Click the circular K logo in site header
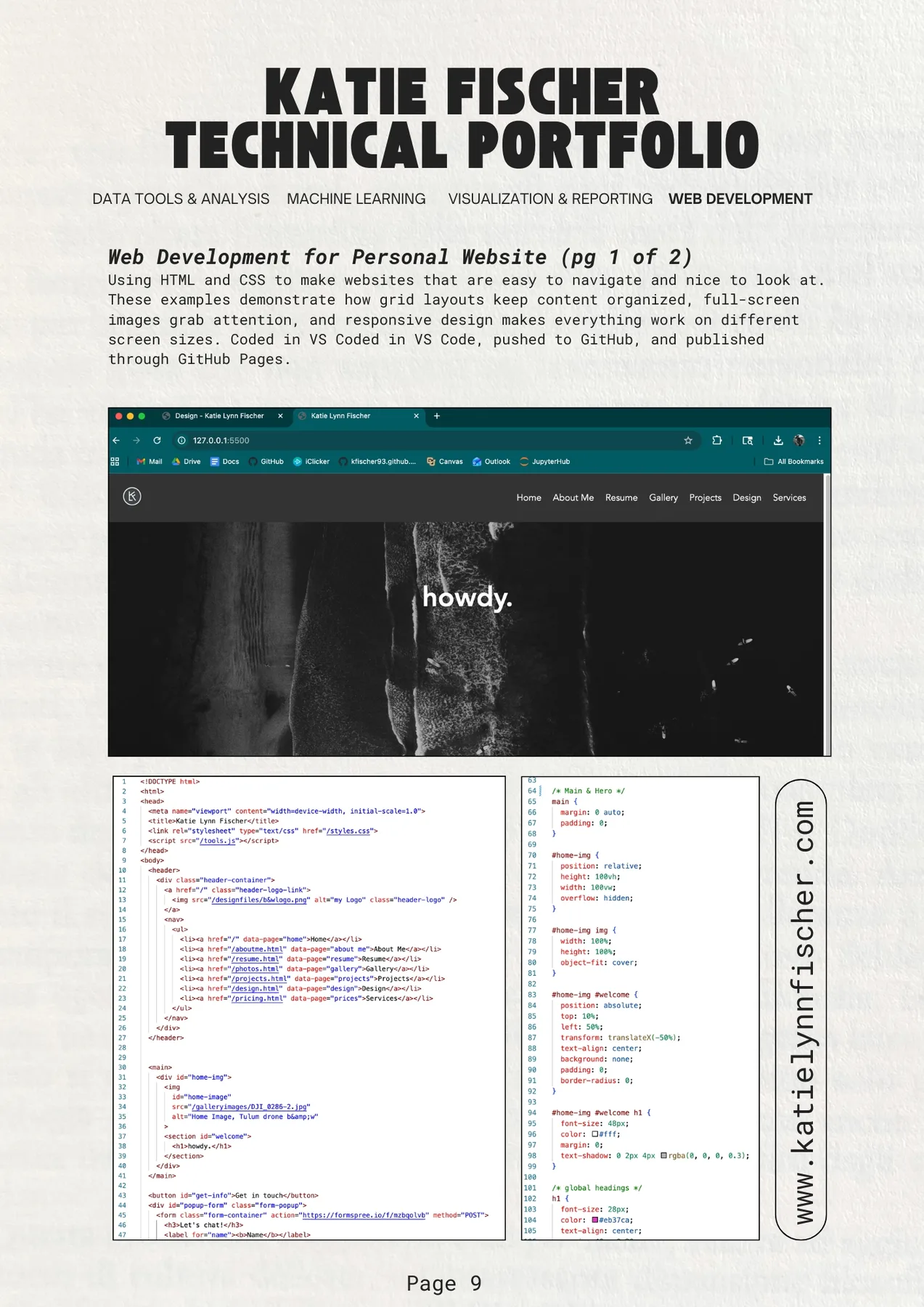 (x=132, y=497)
